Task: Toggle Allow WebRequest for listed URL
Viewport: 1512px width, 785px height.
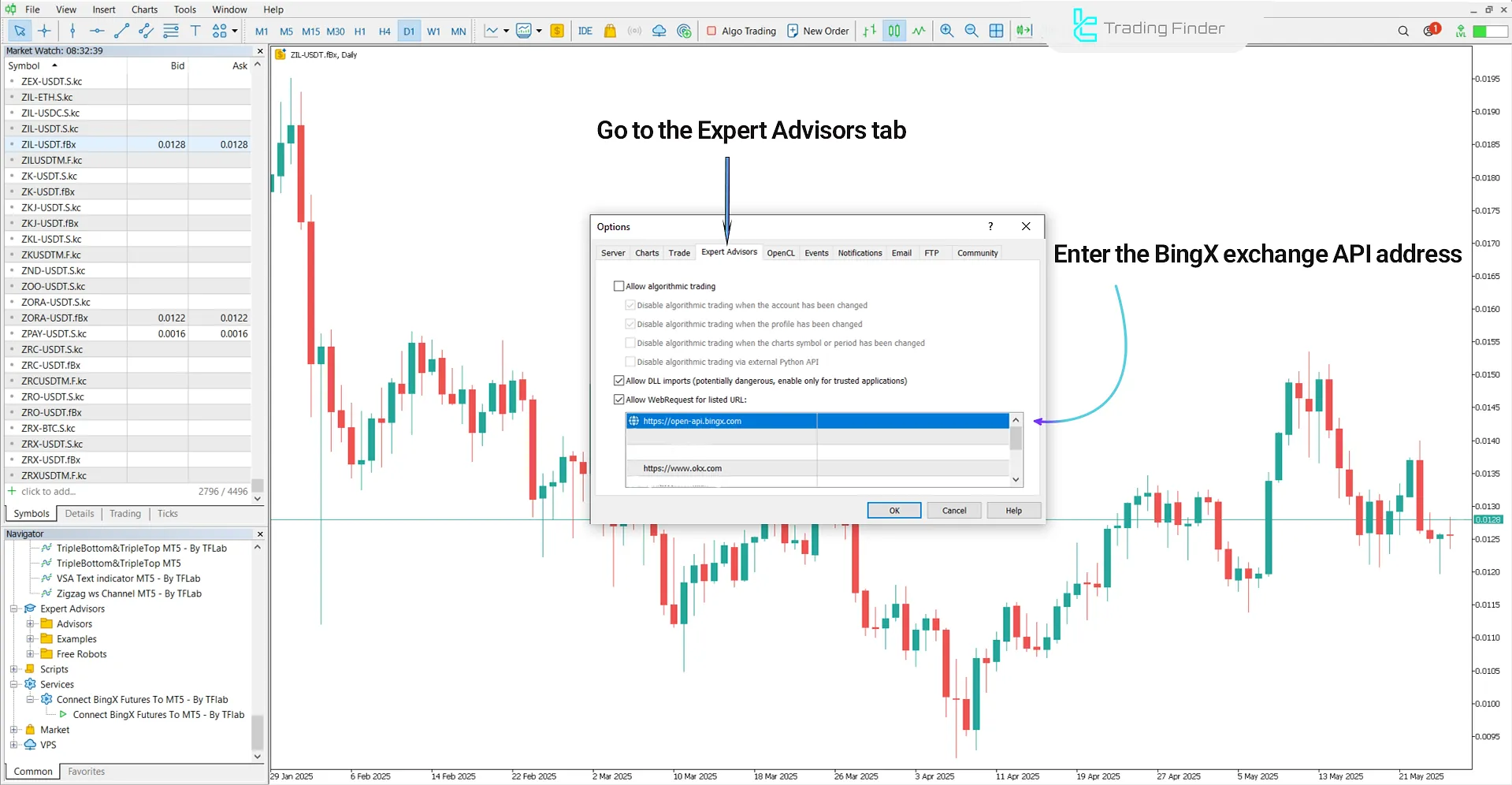Action: pyautogui.click(x=619, y=400)
